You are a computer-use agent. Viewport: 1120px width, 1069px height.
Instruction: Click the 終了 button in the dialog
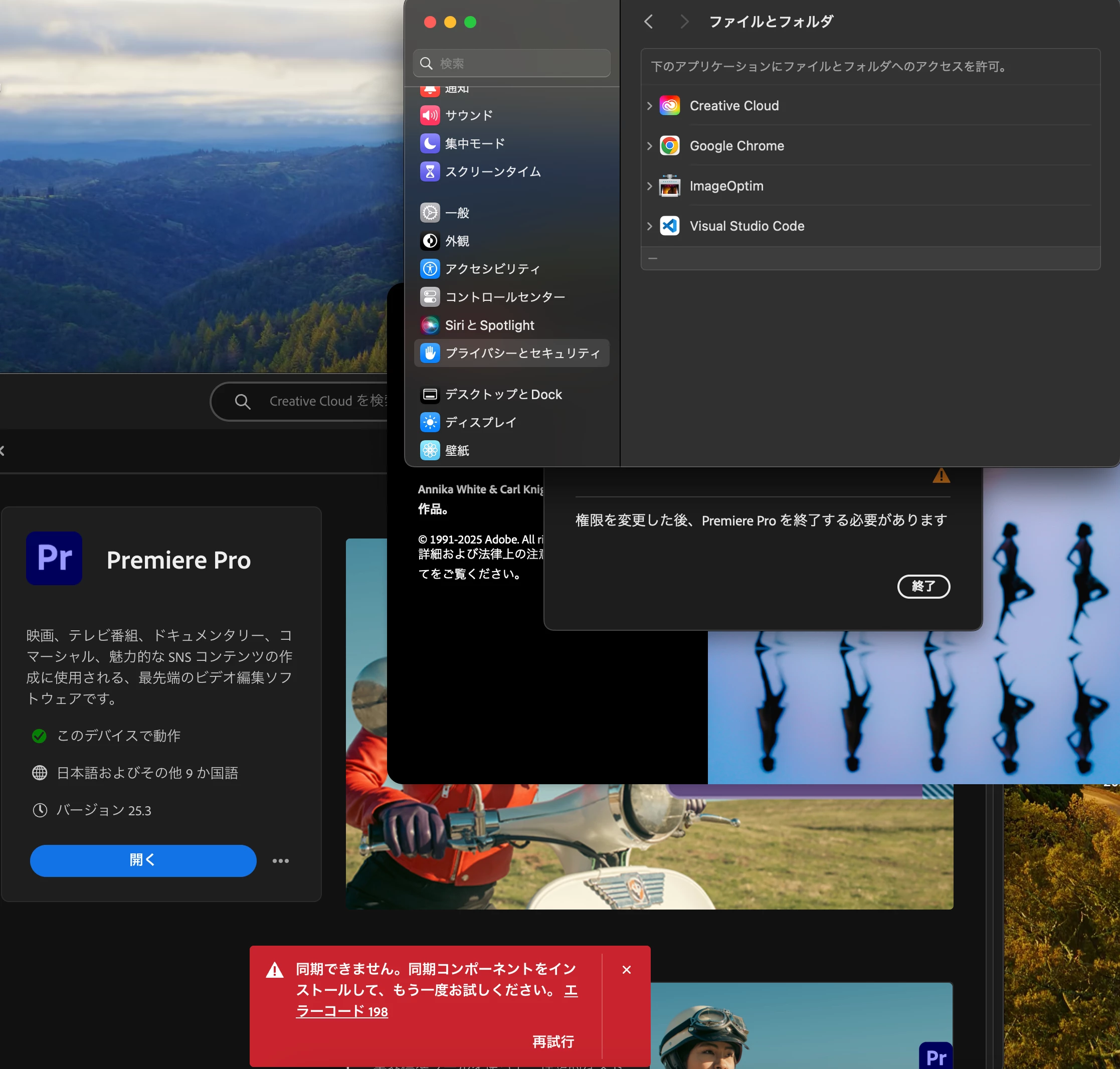point(923,586)
